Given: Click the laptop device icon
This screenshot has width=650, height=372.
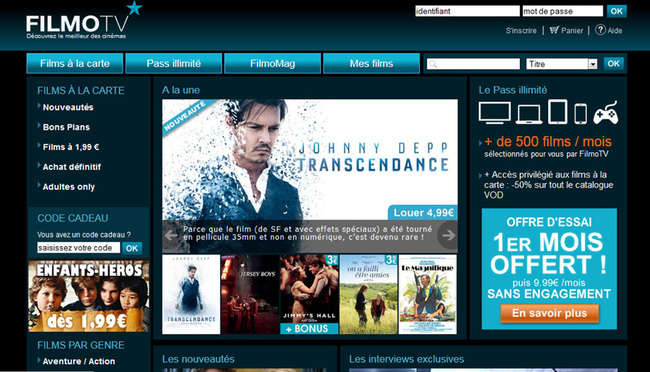Looking at the screenshot, I should (x=529, y=114).
